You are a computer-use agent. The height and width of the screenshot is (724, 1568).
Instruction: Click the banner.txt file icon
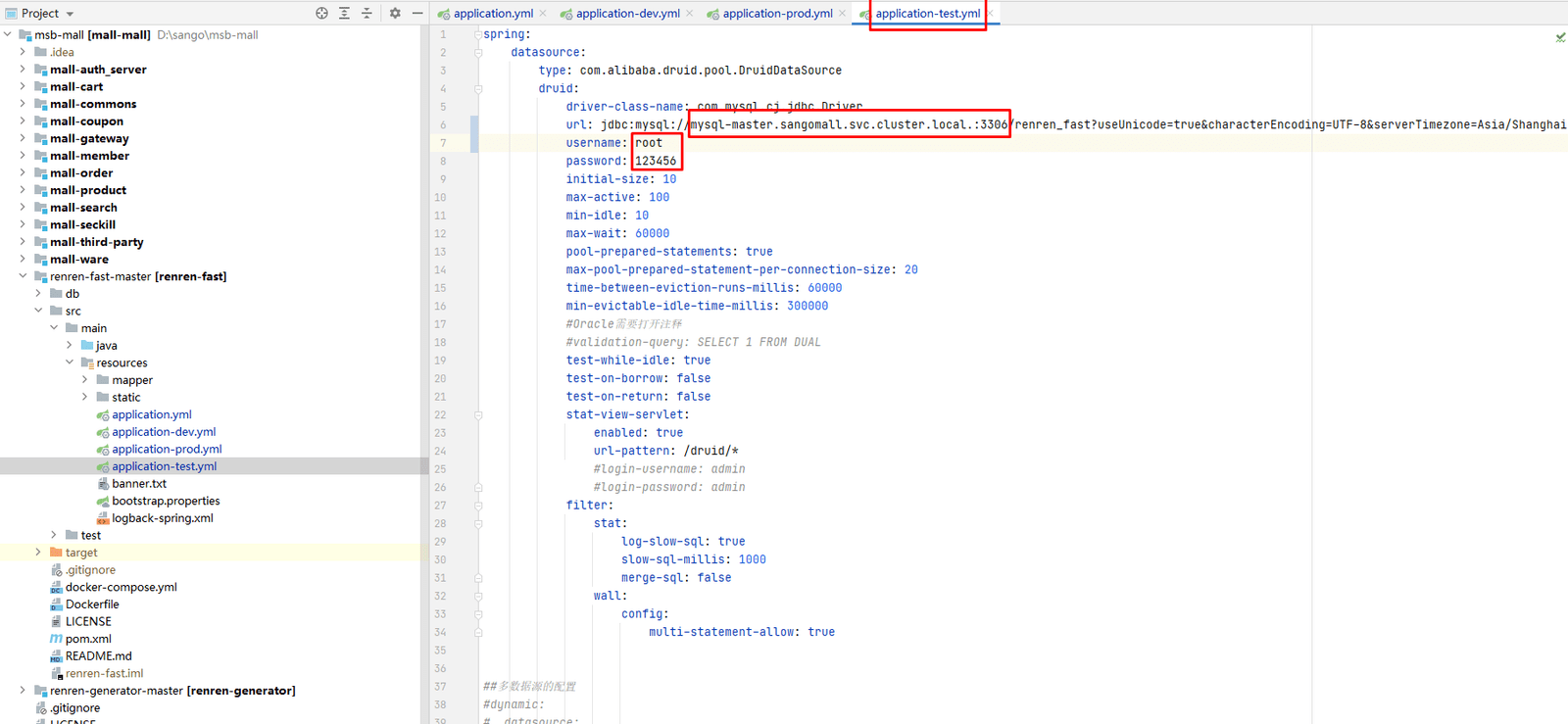point(103,484)
